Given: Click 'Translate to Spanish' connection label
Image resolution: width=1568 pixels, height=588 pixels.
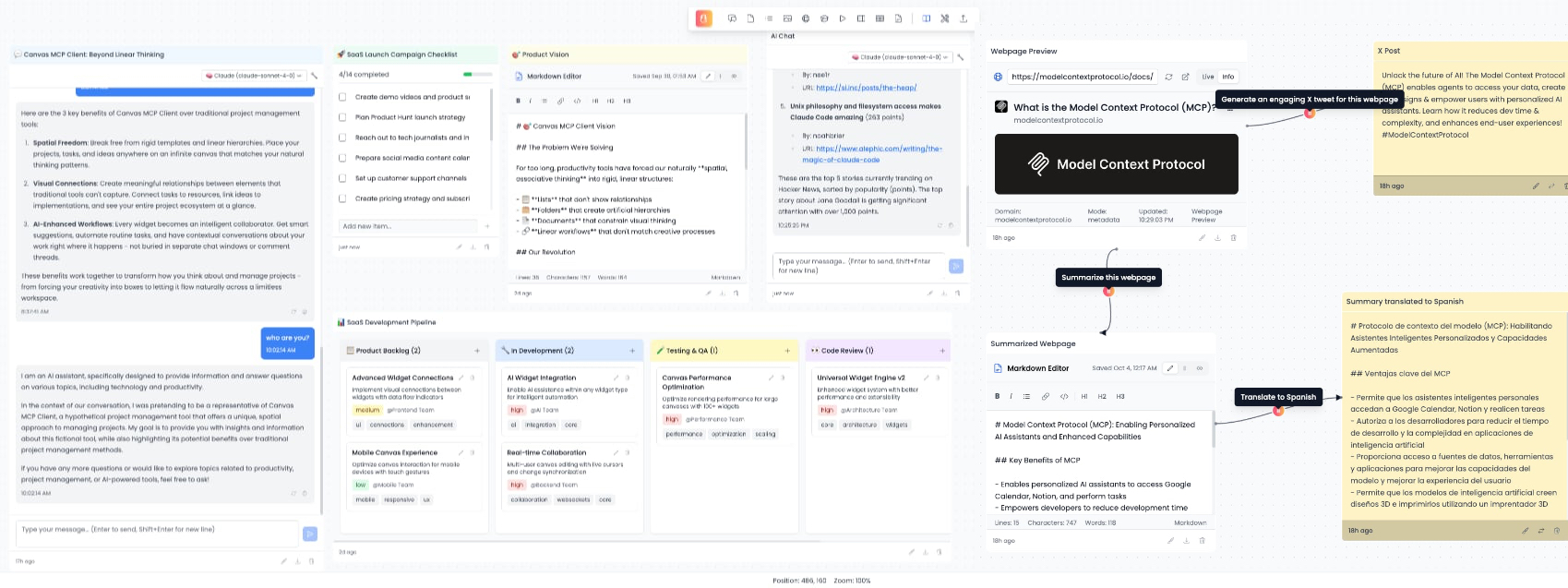Looking at the screenshot, I should click(1277, 397).
